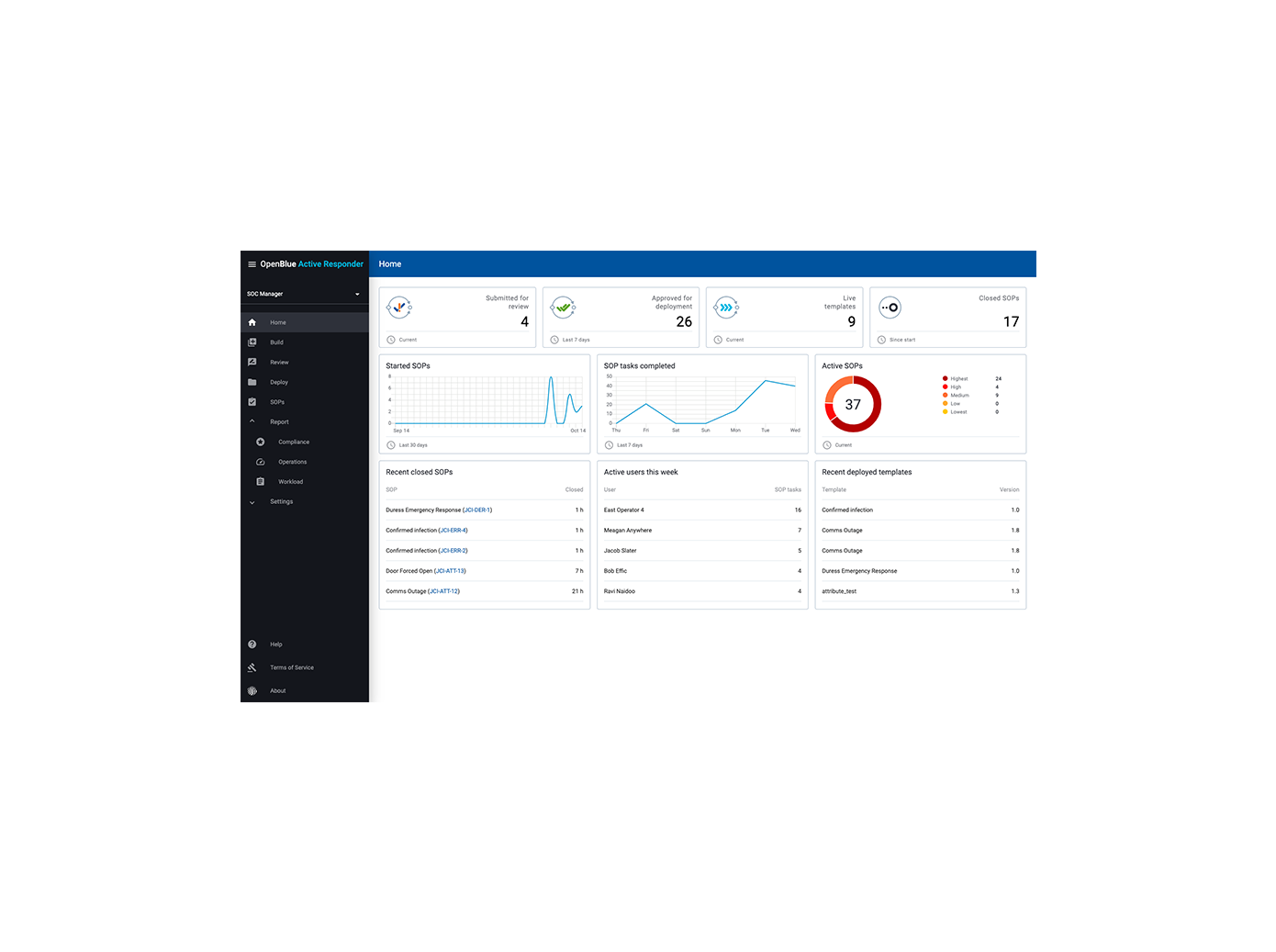The width and height of the screenshot is (1276, 952).
Task: Open the Terms of Service gavel icon
Action: [x=252, y=667]
